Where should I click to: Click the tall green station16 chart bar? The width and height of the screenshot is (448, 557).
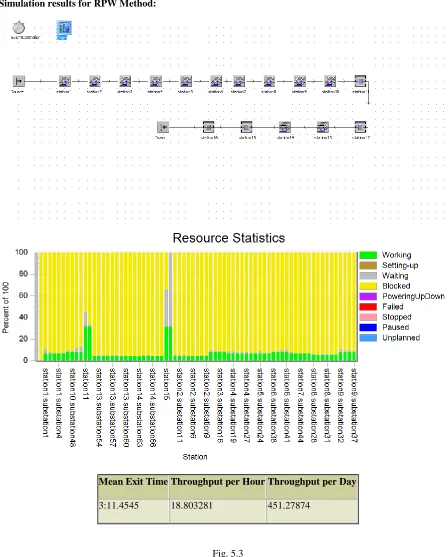click(x=166, y=343)
